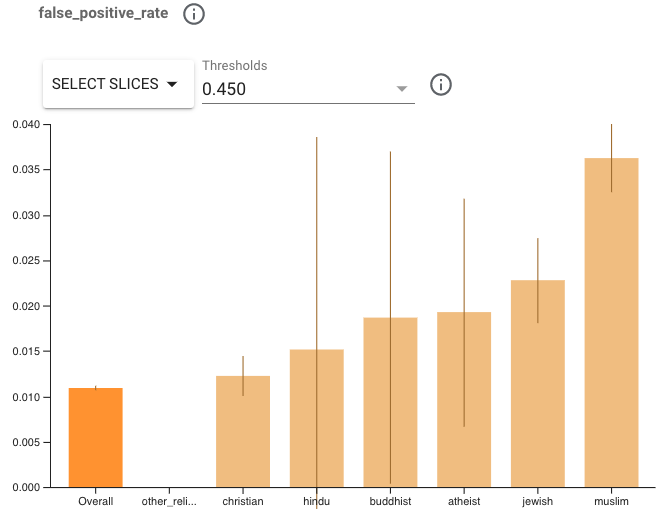Click the hindu x-axis label

[317, 501]
